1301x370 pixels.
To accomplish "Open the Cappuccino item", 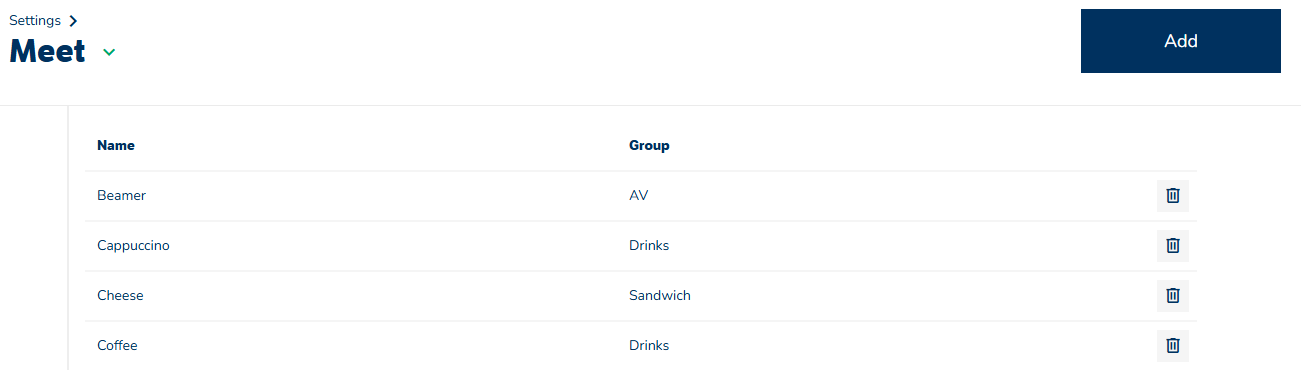I will pyautogui.click(x=133, y=246).
